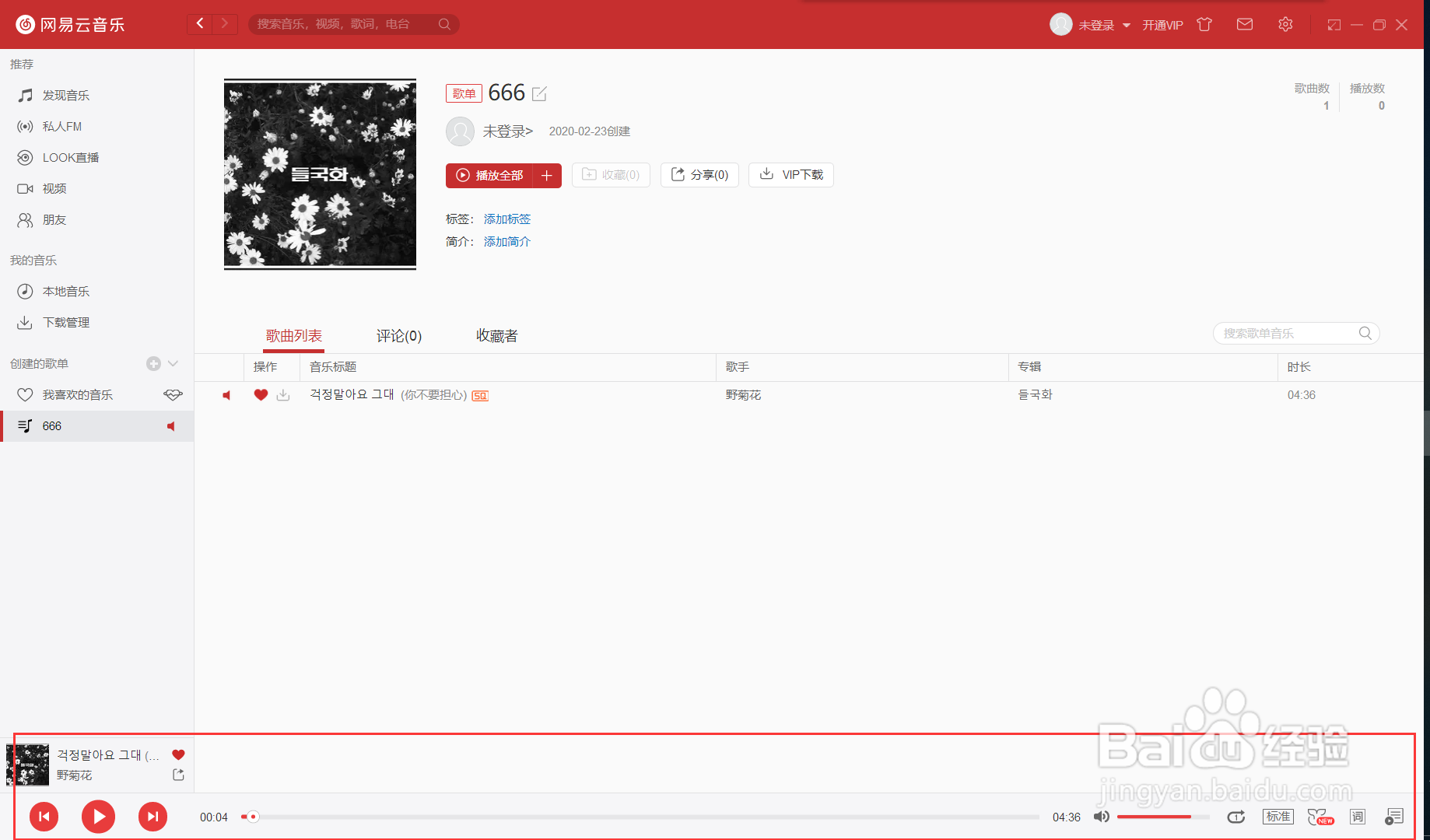This screenshot has width=1430, height=840.
Task: Open 本地音乐 in the sidebar
Action: 96,292
